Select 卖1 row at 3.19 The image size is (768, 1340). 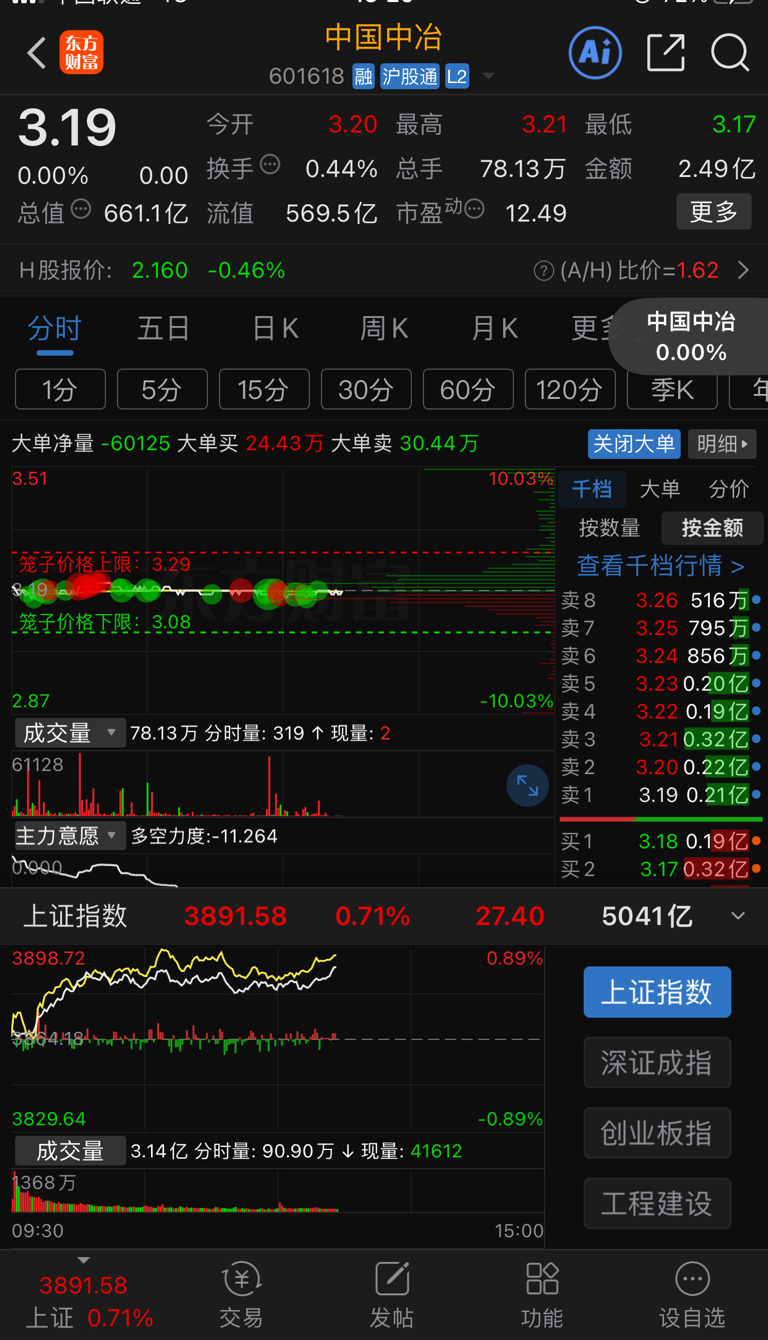[660, 795]
